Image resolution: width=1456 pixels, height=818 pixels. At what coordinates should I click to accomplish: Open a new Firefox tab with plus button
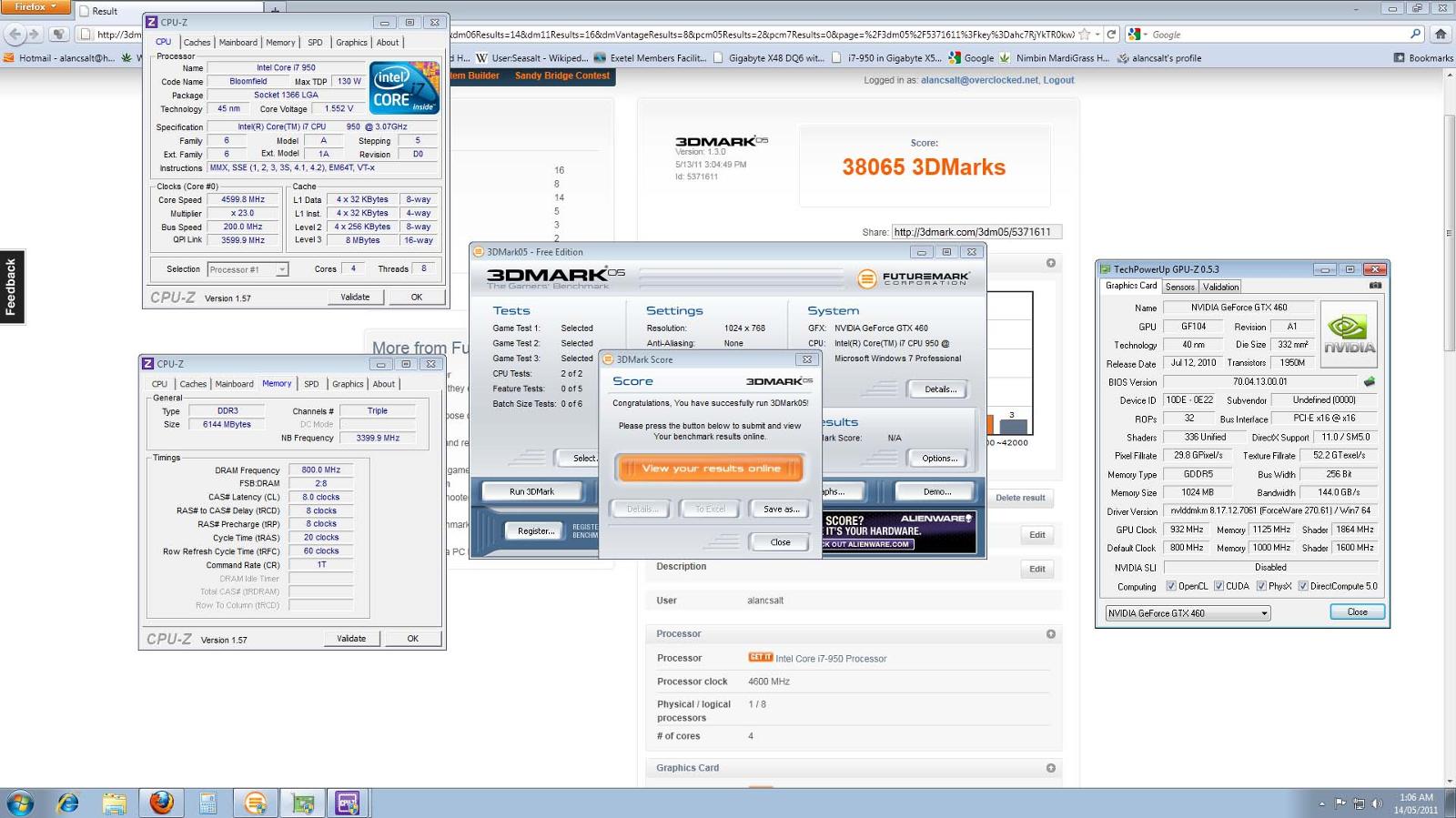point(275,10)
